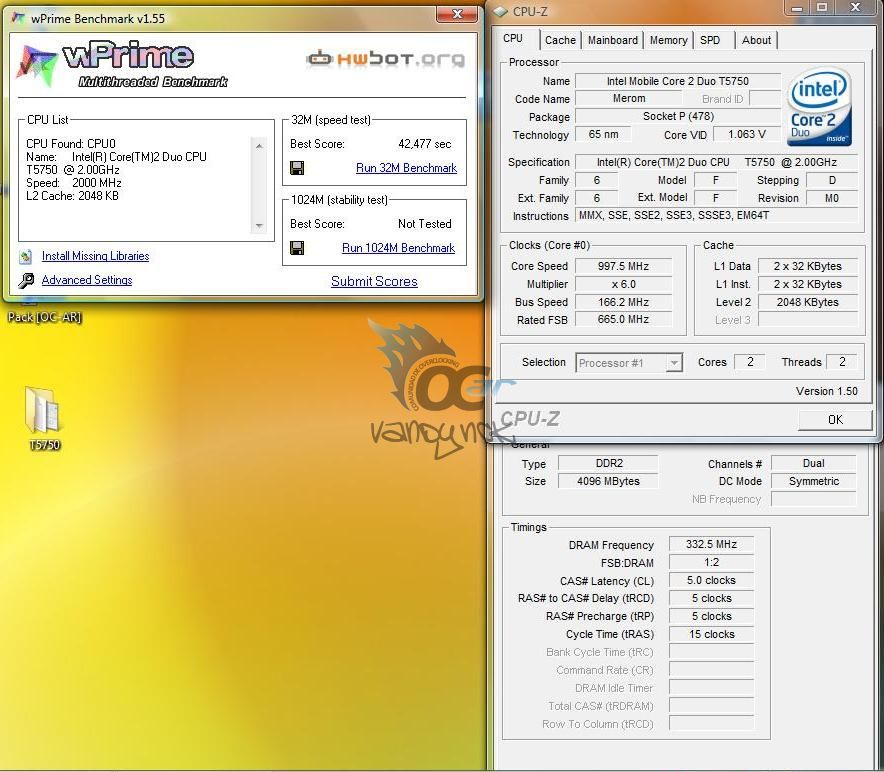Click the CPU-Z title bar chip icon
The image size is (884, 772).
click(x=501, y=11)
